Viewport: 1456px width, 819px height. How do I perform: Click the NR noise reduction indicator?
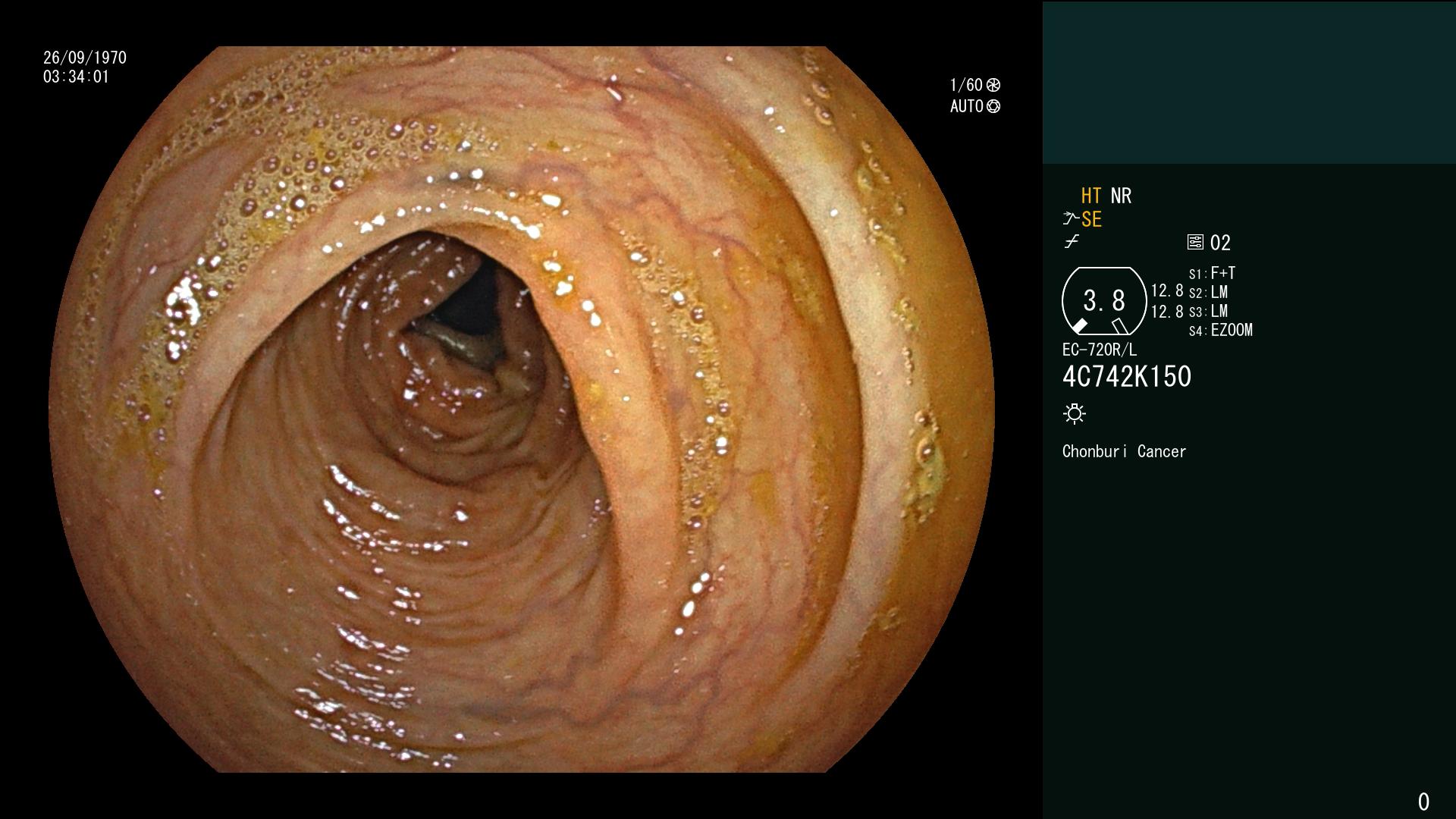click(1121, 196)
